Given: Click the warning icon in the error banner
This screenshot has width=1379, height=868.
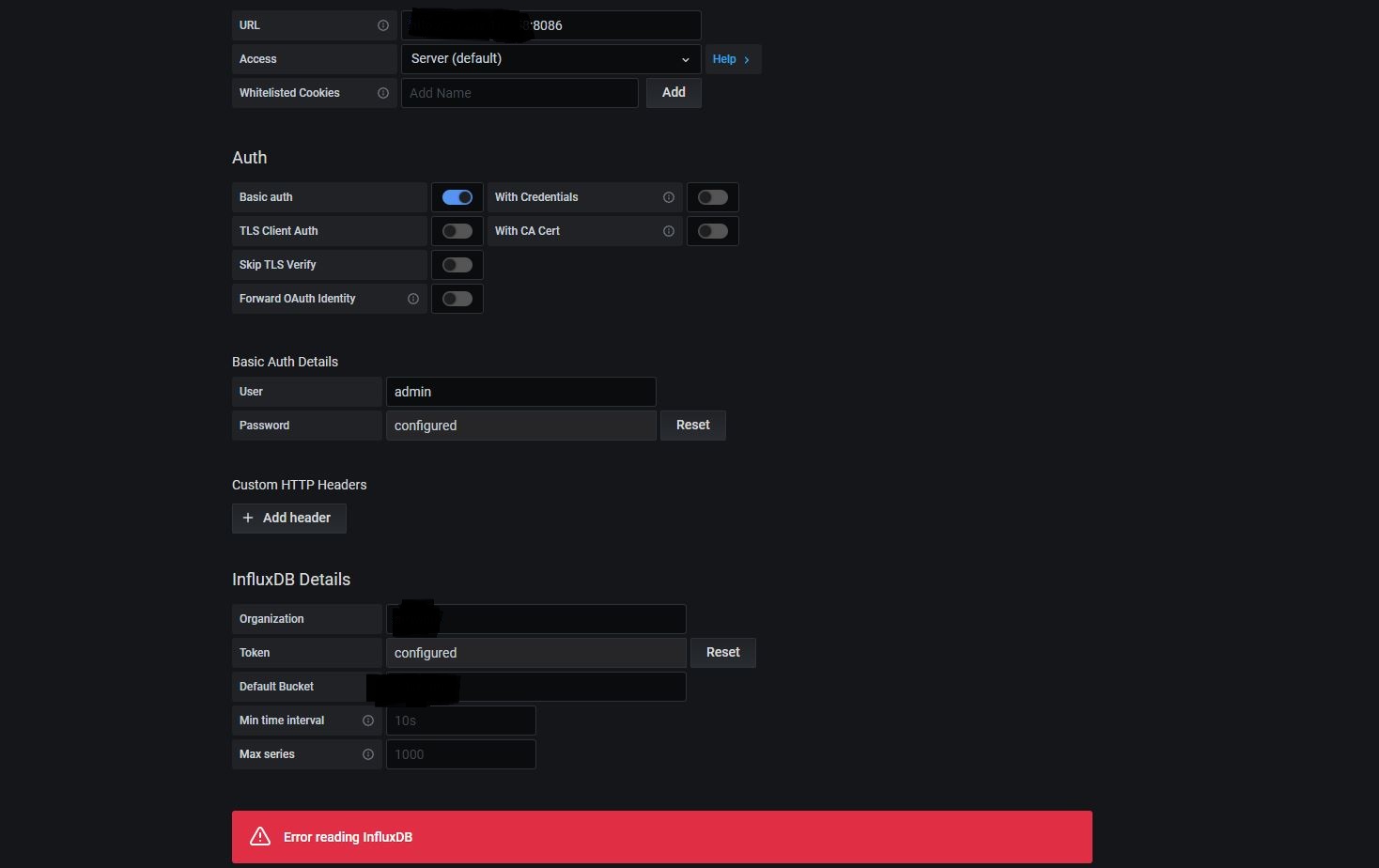Looking at the screenshot, I should tap(259, 836).
